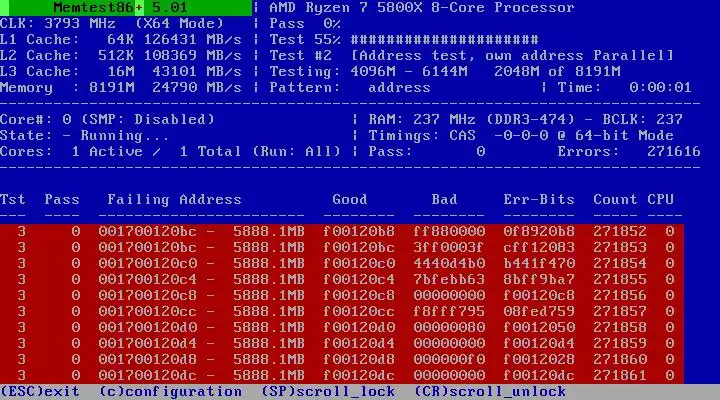Click failing address 001700120c8
The width and height of the screenshot is (720, 400).
pyautogui.click(x=148, y=295)
